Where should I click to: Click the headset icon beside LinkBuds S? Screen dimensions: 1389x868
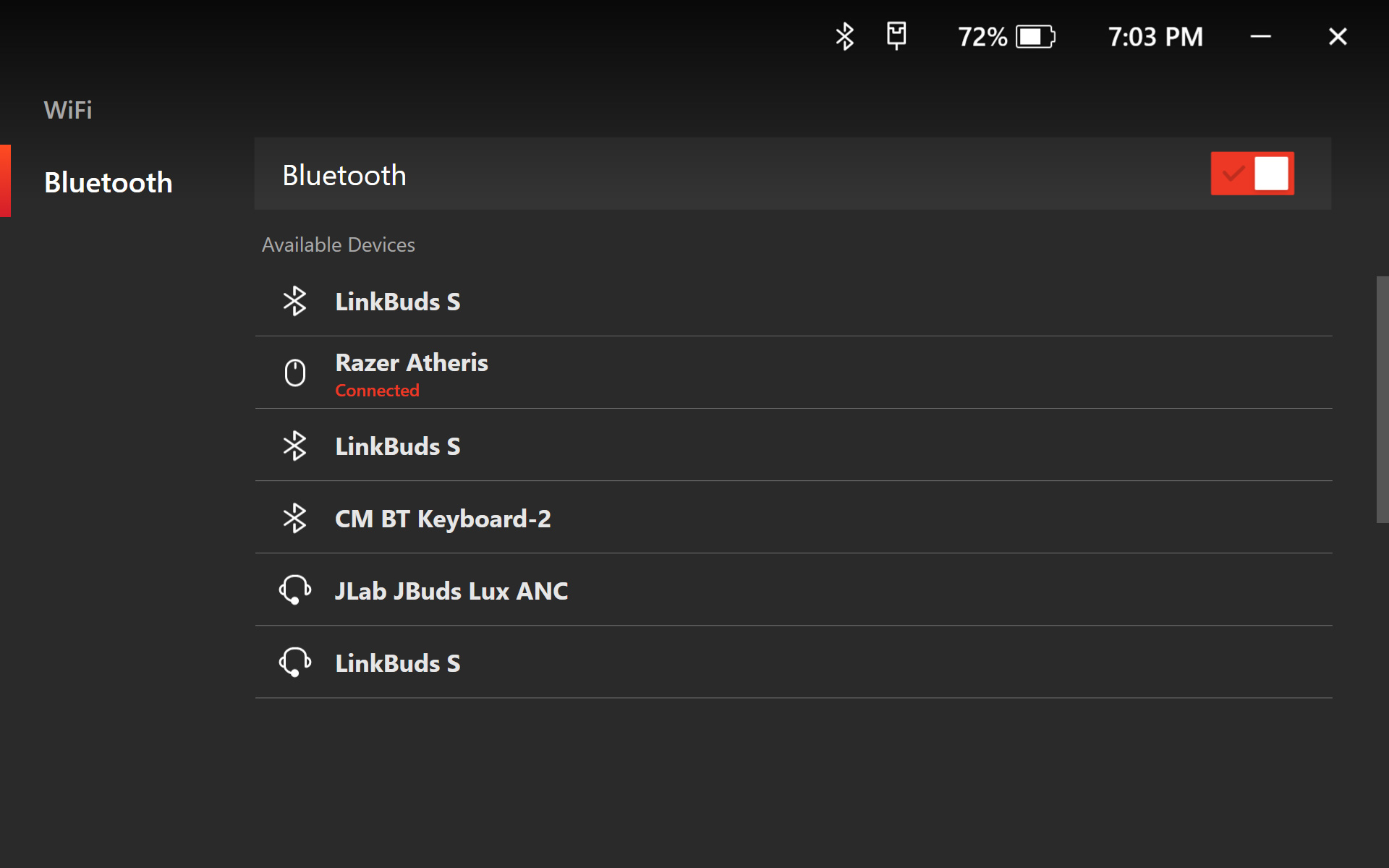click(x=295, y=663)
